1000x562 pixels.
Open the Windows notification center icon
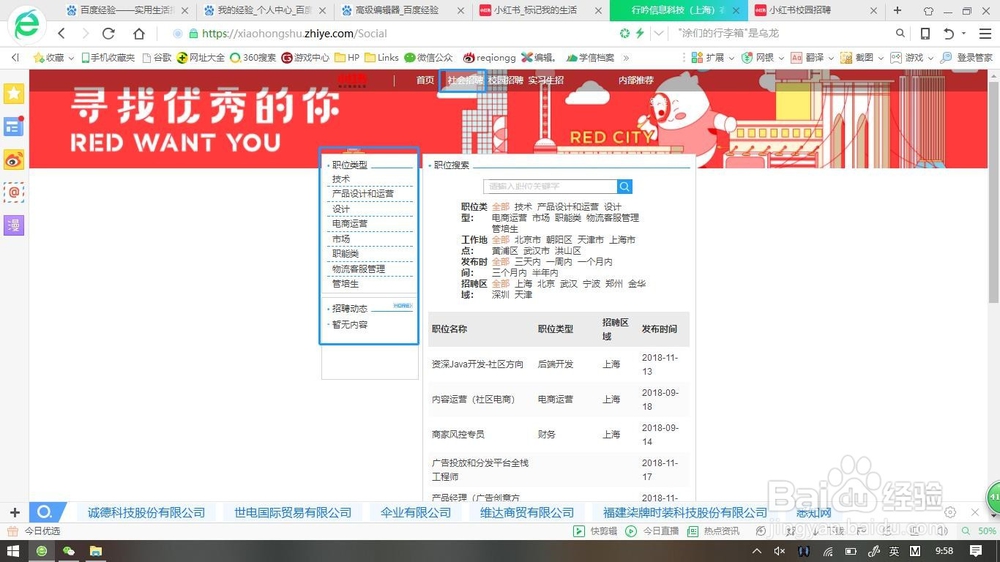(x=976, y=551)
